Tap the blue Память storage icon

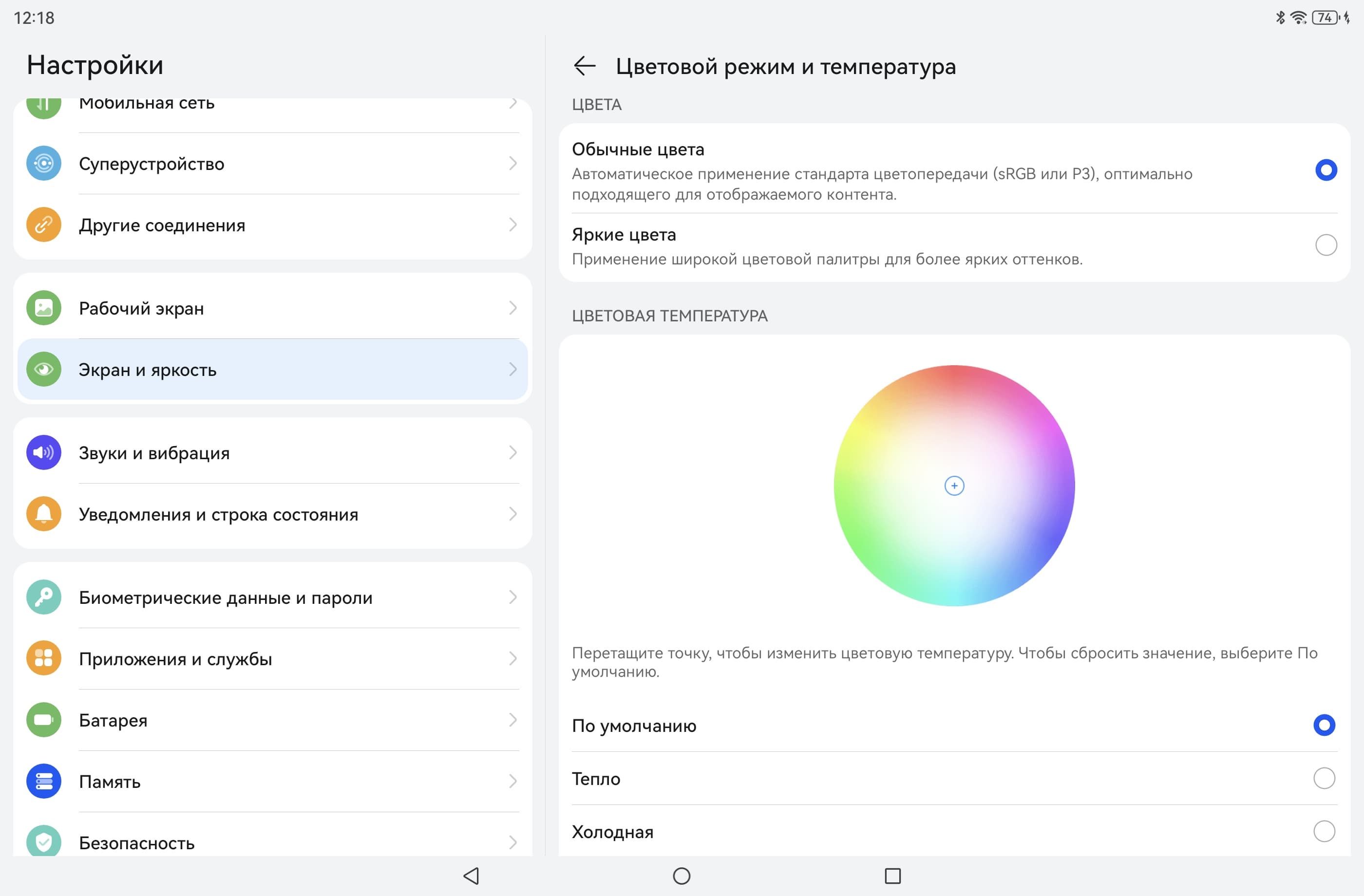tap(43, 781)
